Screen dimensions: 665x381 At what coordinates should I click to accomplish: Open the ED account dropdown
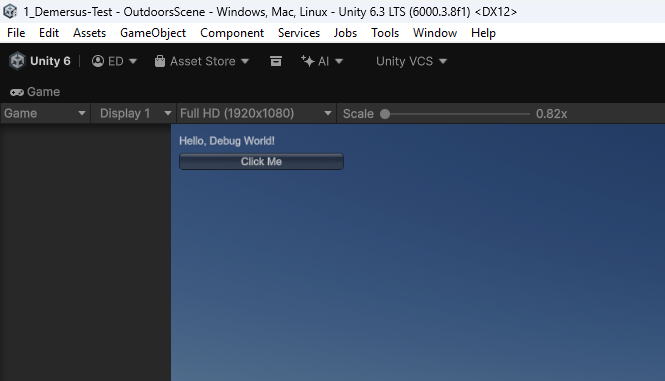click(x=115, y=61)
